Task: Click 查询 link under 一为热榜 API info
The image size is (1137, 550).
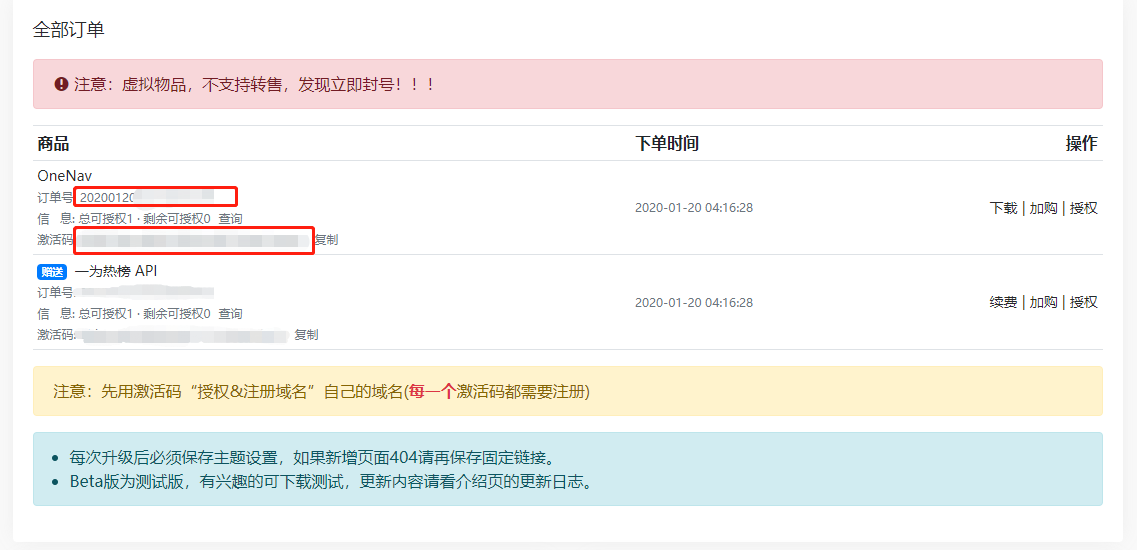Action: (x=231, y=313)
